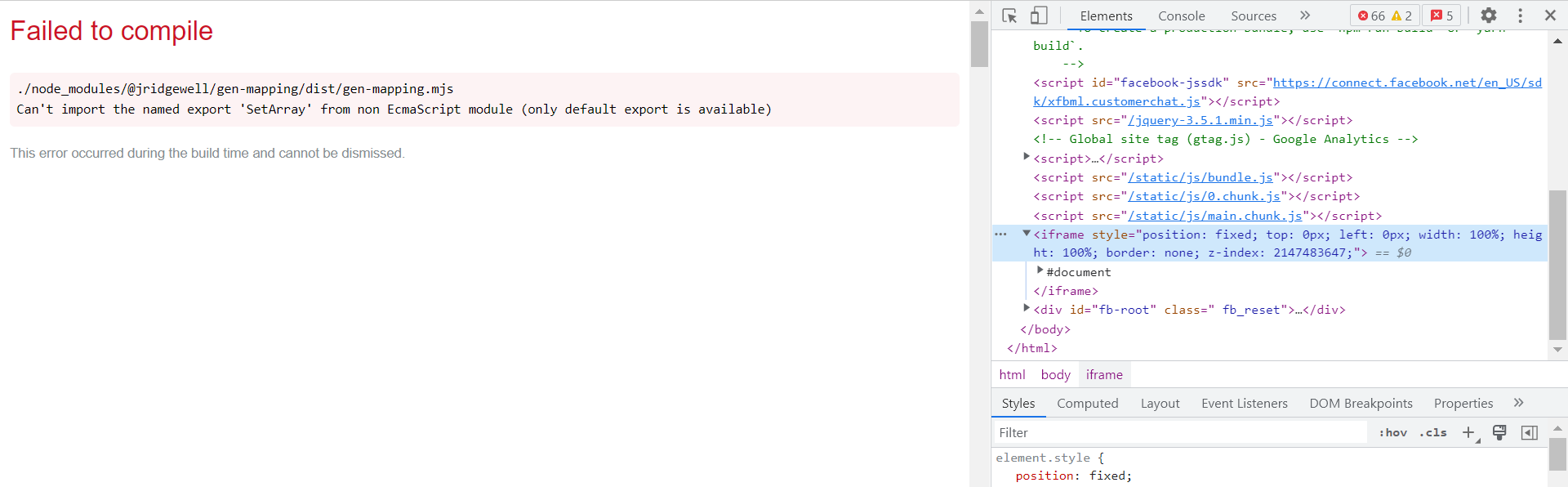
Task: Open the Styles pane tab
Action: (x=1018, y=403)
